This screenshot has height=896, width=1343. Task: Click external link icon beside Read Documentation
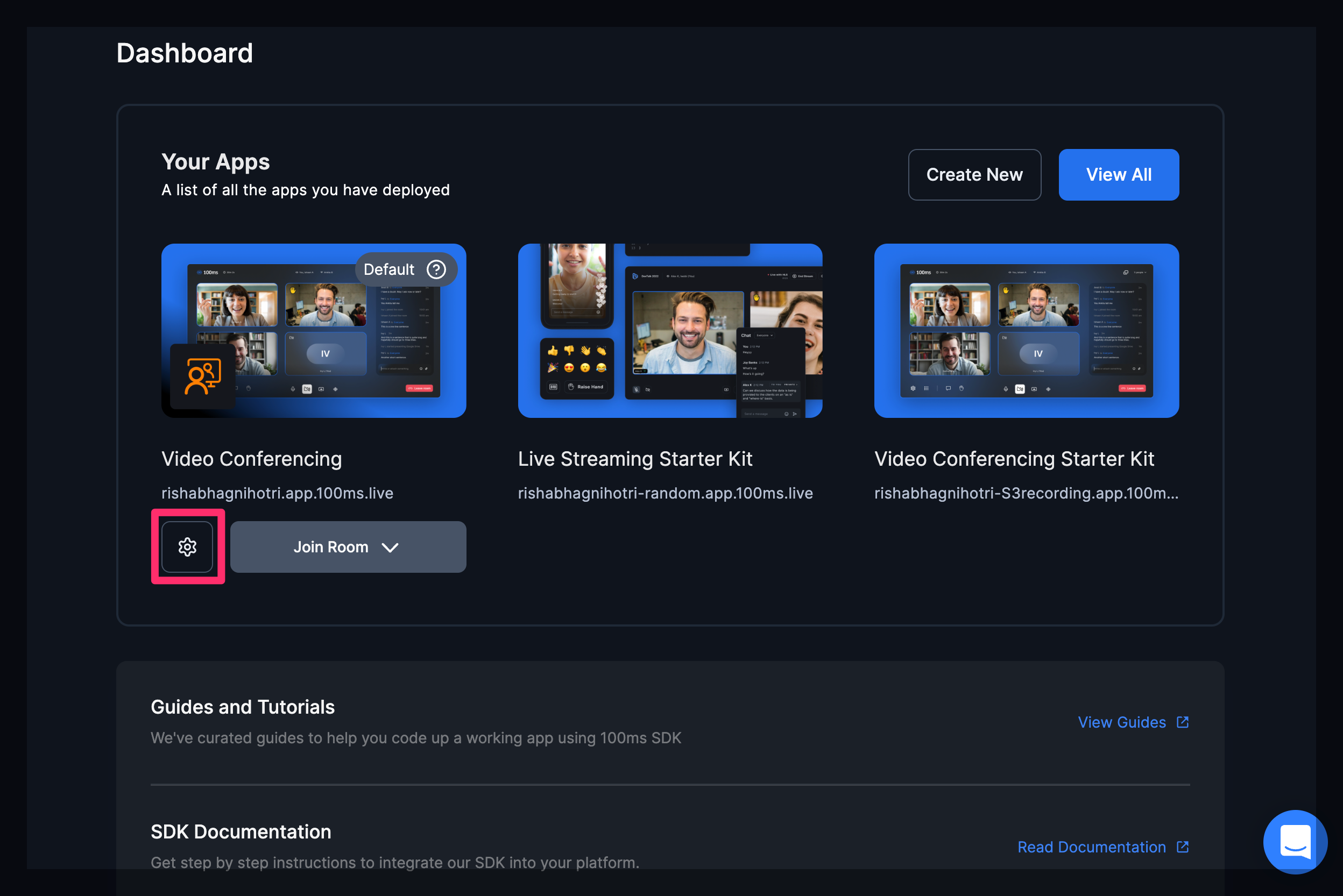point(1183,847)
